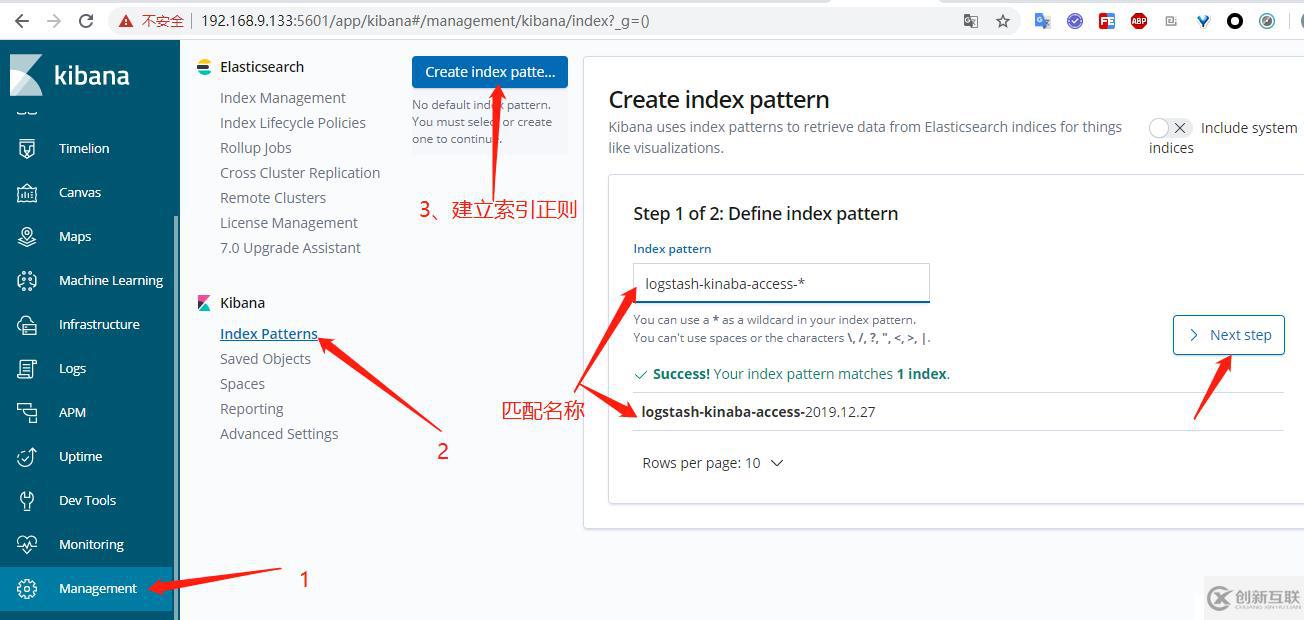Click the Timelion label in sidebar

(x=84, y=148)
